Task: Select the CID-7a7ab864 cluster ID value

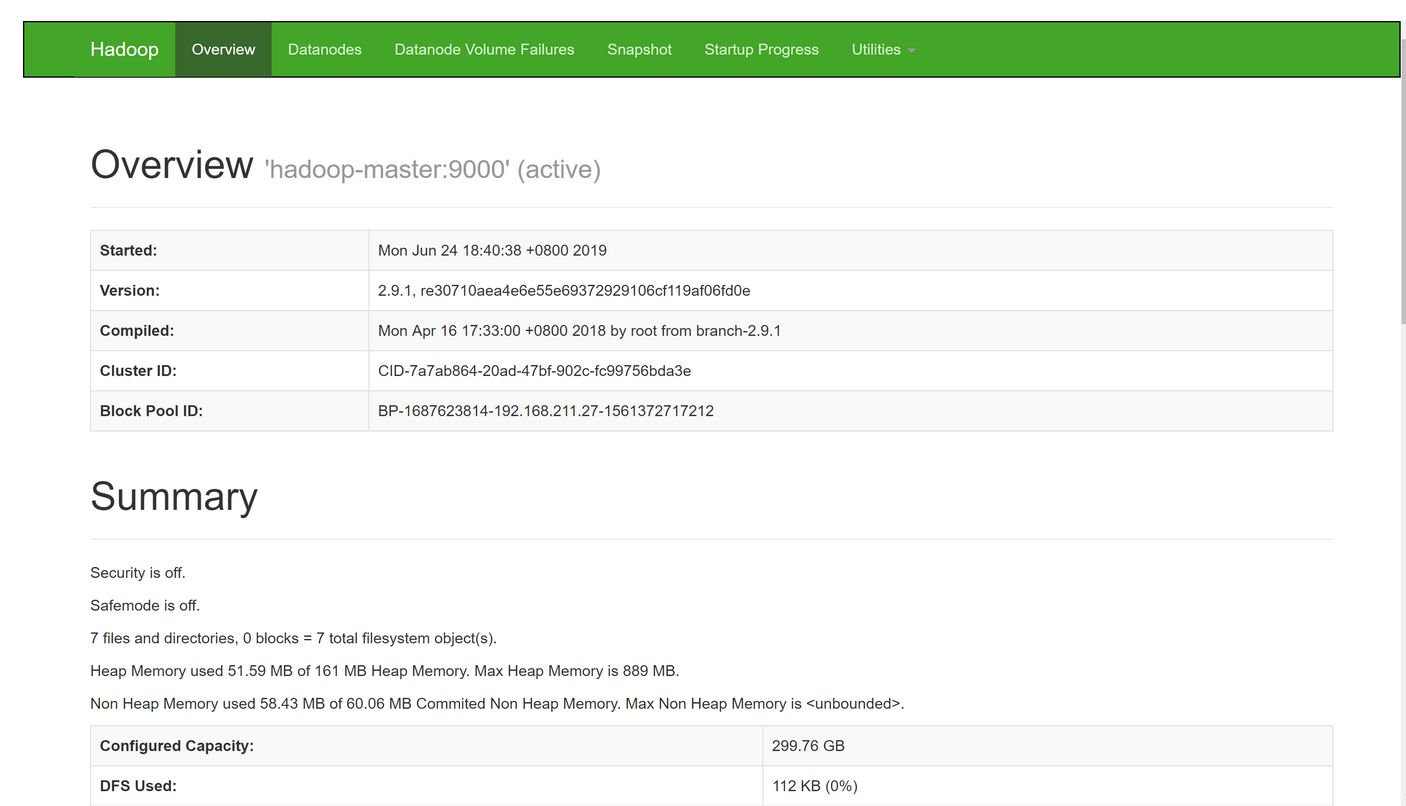Action: [534, 370]
